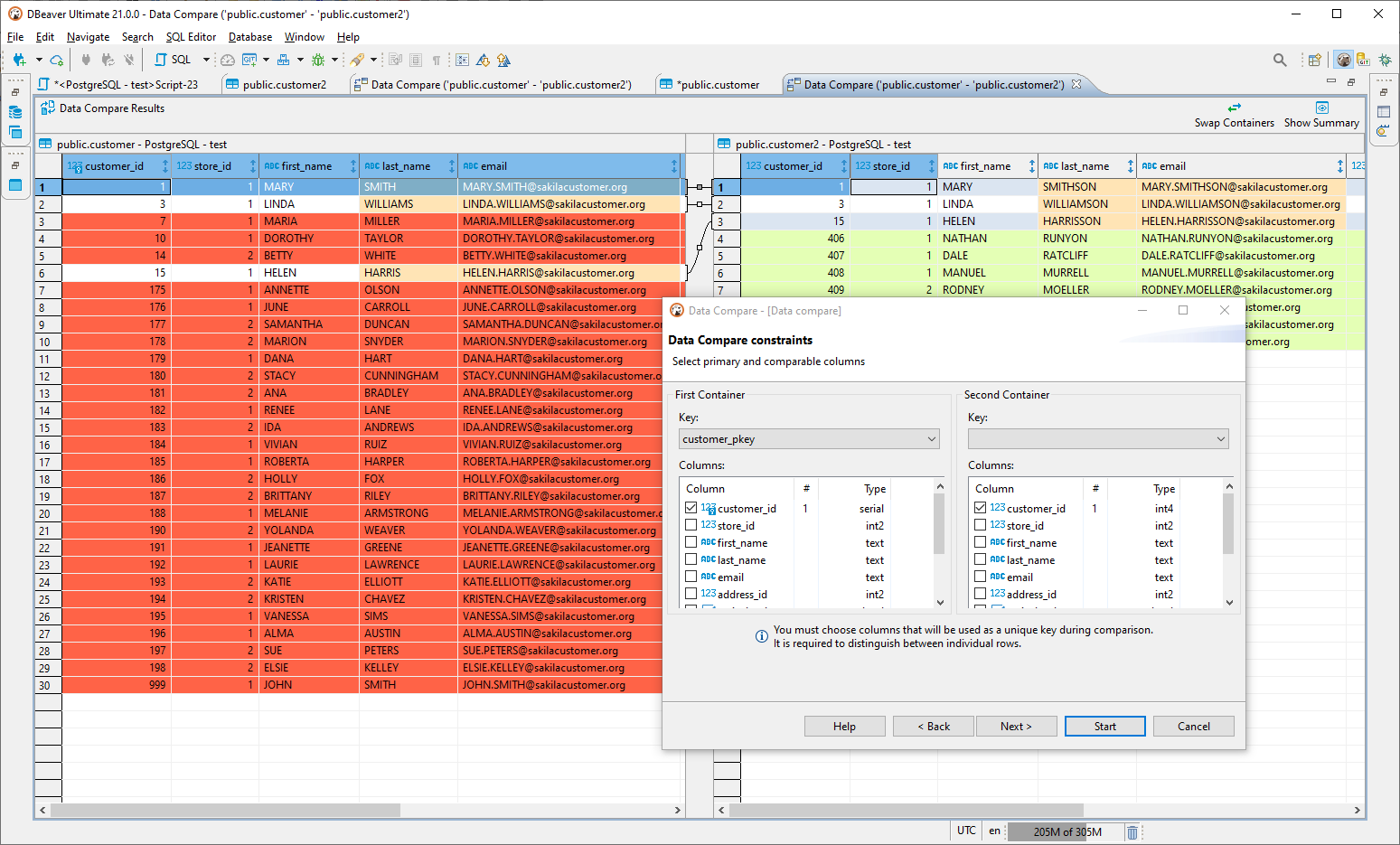The height and width of the screenshot is (845, 1400).
Task: Uncheck customer_id in Second Container columns
Action: [981, 508]
